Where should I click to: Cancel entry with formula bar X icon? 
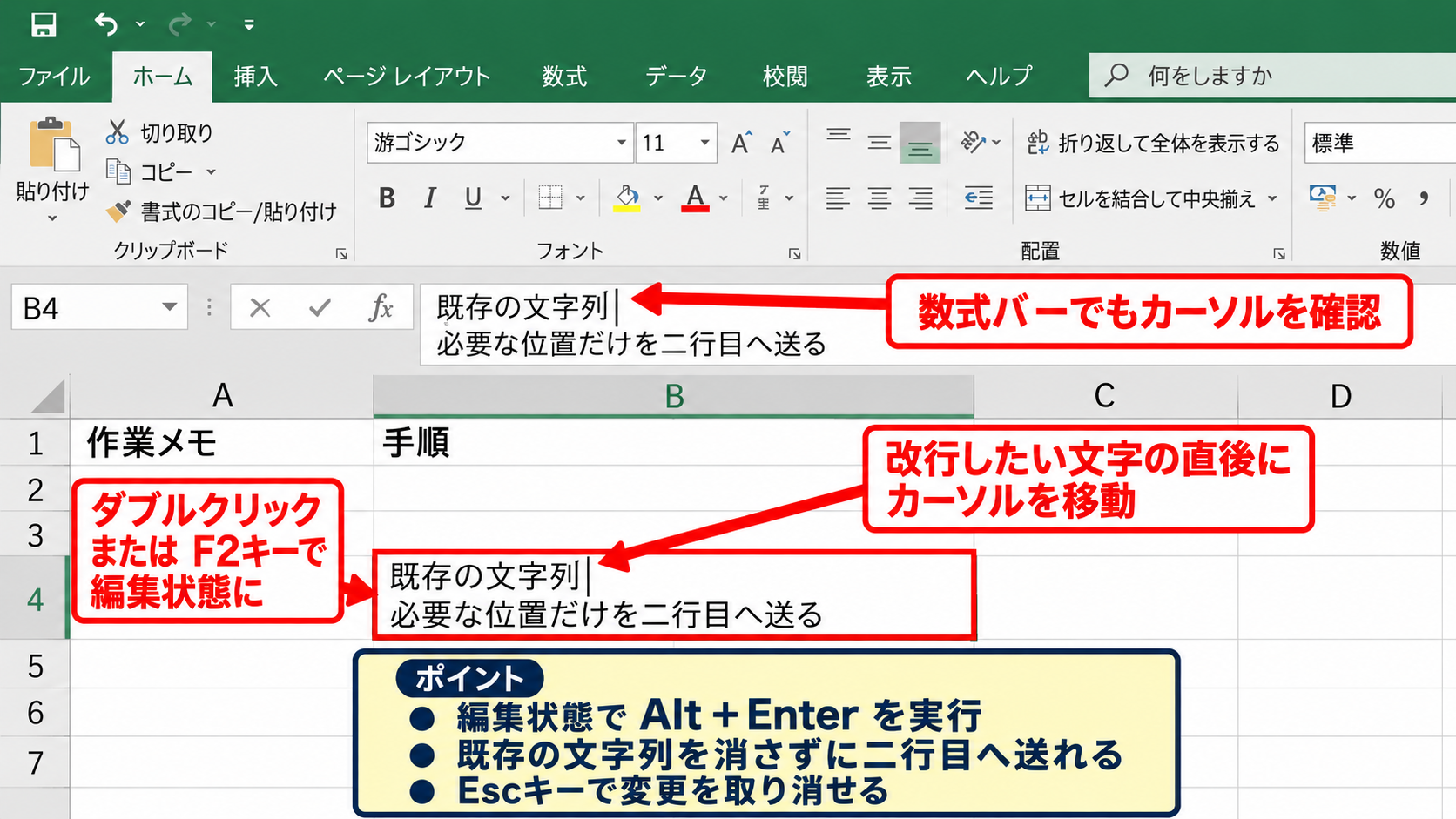tap(260, 307)
